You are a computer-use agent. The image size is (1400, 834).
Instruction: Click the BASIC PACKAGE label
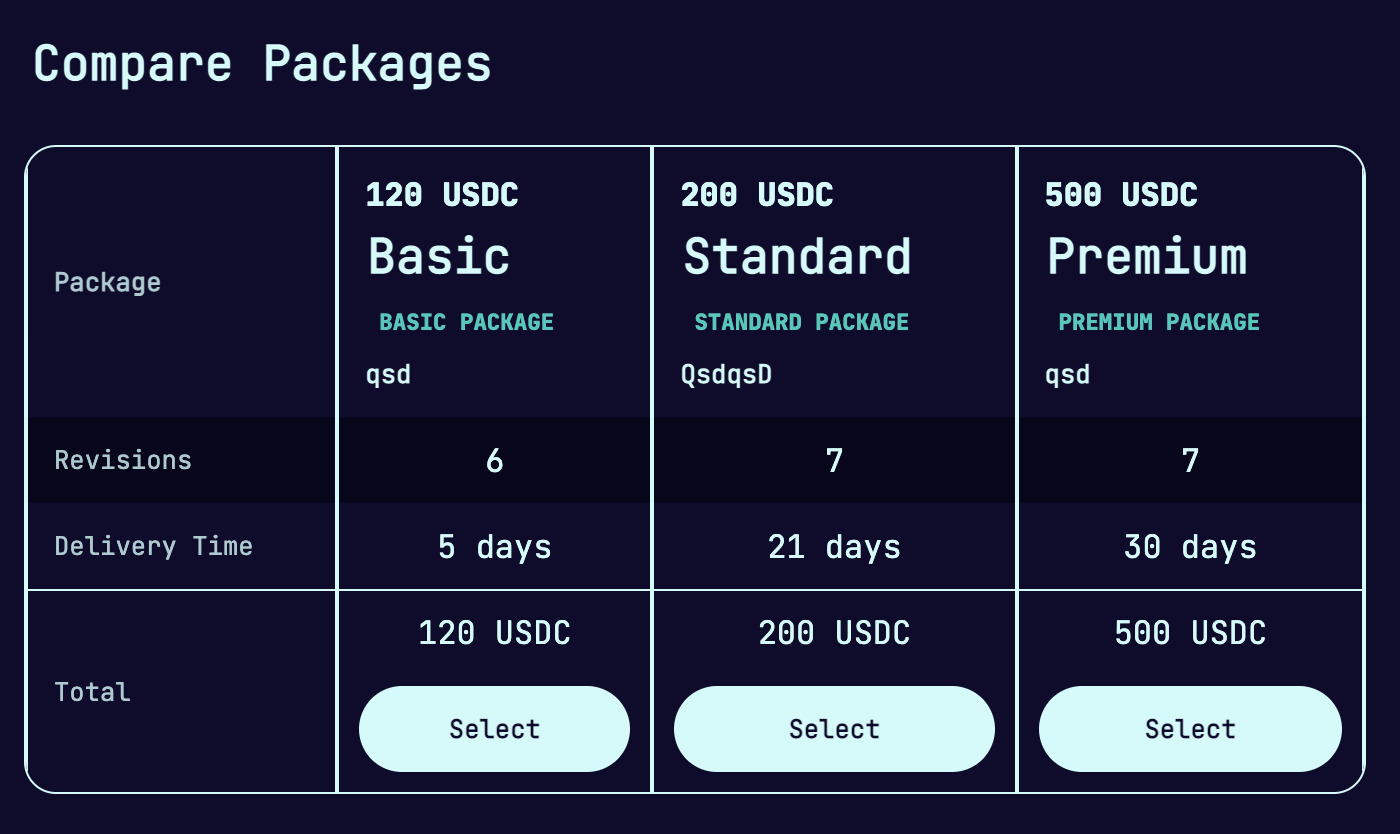click(466, 322)
